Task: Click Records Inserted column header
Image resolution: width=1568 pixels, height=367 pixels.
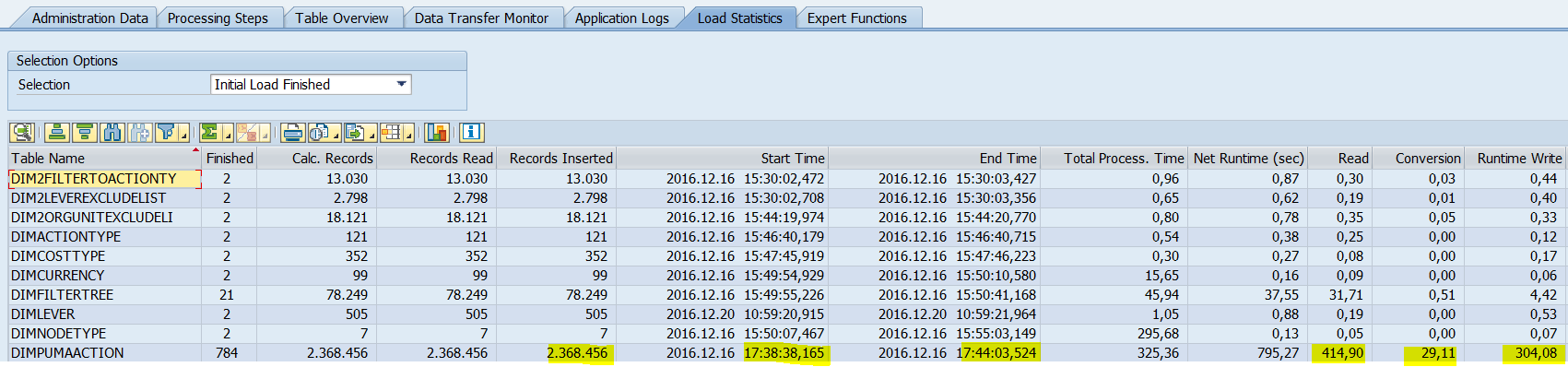Action: point(556,159)
